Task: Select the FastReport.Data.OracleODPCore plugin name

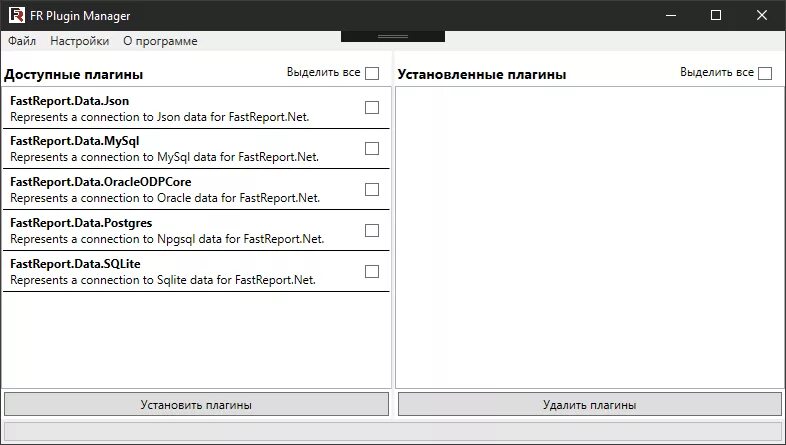Action: 101,181
